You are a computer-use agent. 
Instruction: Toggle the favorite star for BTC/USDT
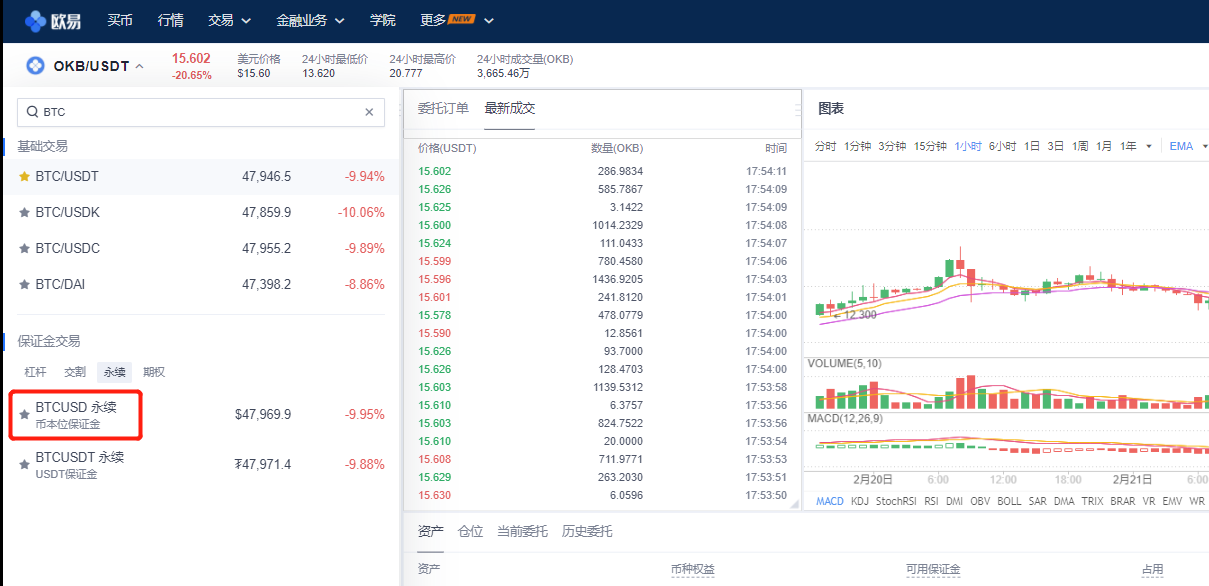click(x=25, y=176)
